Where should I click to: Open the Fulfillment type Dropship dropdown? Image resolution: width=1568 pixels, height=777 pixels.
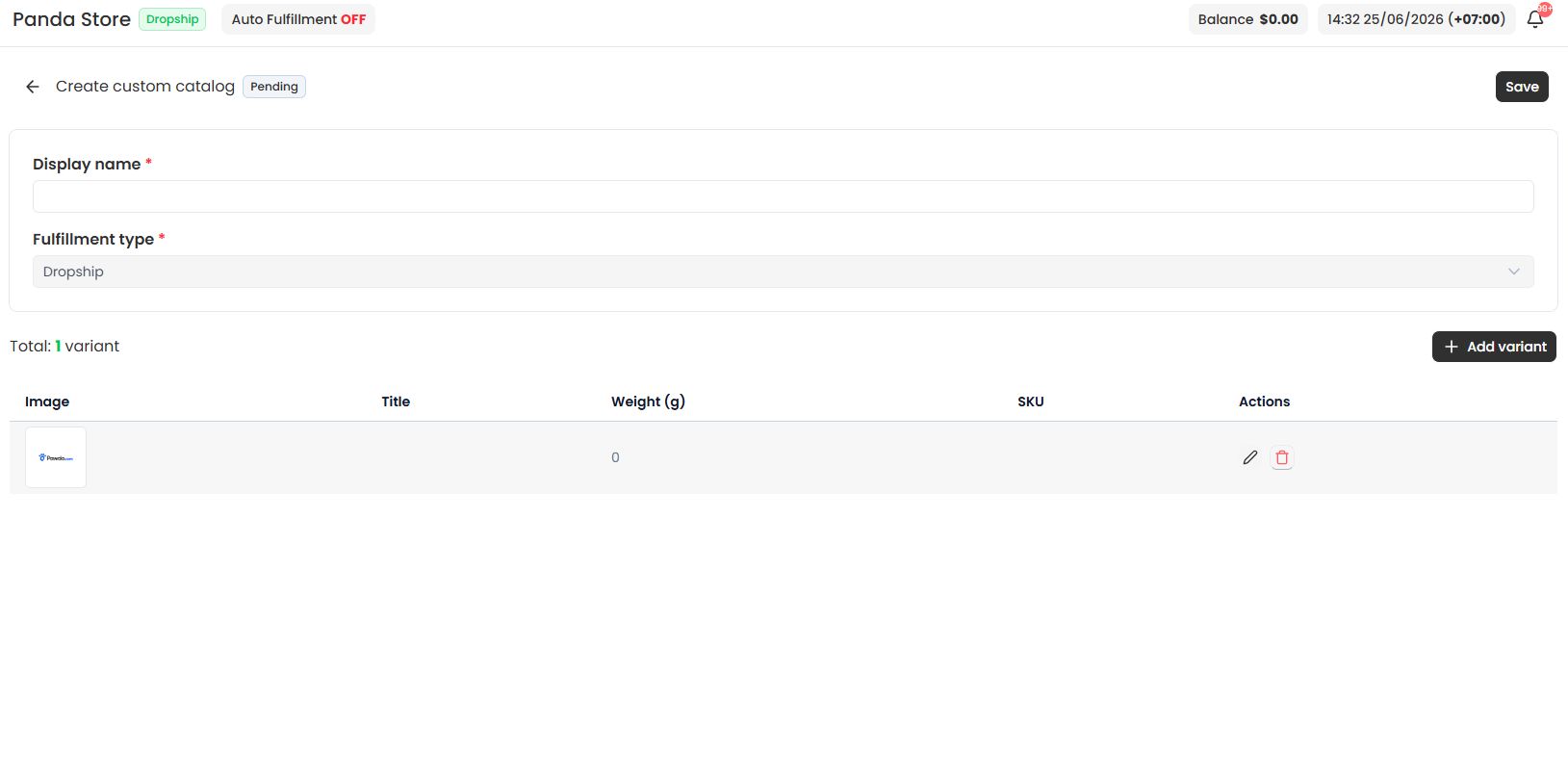tap(784, 272)
